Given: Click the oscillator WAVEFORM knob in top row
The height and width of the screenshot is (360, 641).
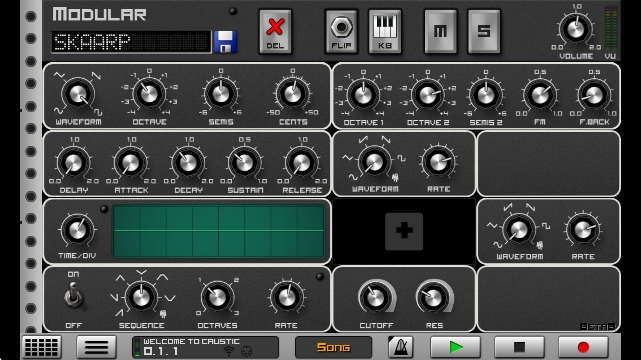Looking at the screenshot, I should 78,95.
